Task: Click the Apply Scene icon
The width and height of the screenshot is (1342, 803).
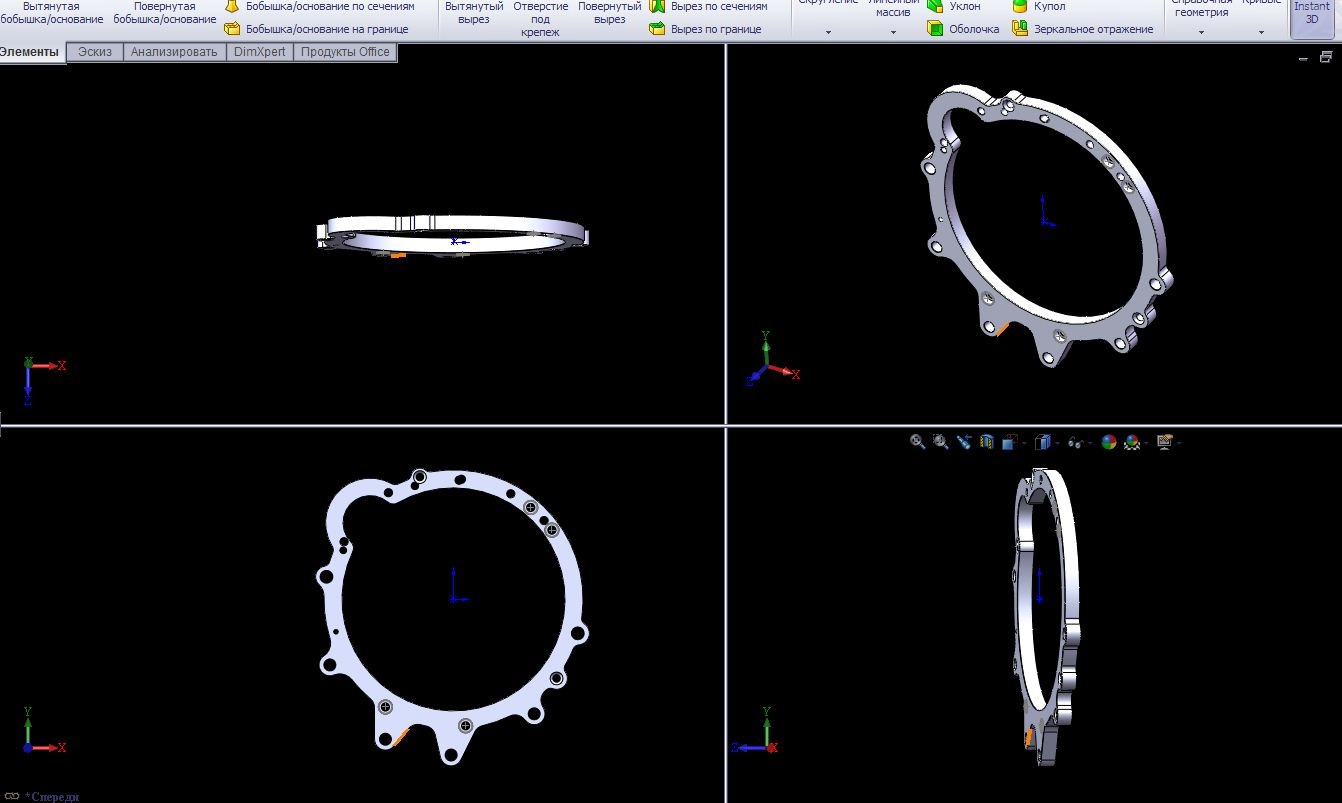Action: click(x=1132, y=441)
